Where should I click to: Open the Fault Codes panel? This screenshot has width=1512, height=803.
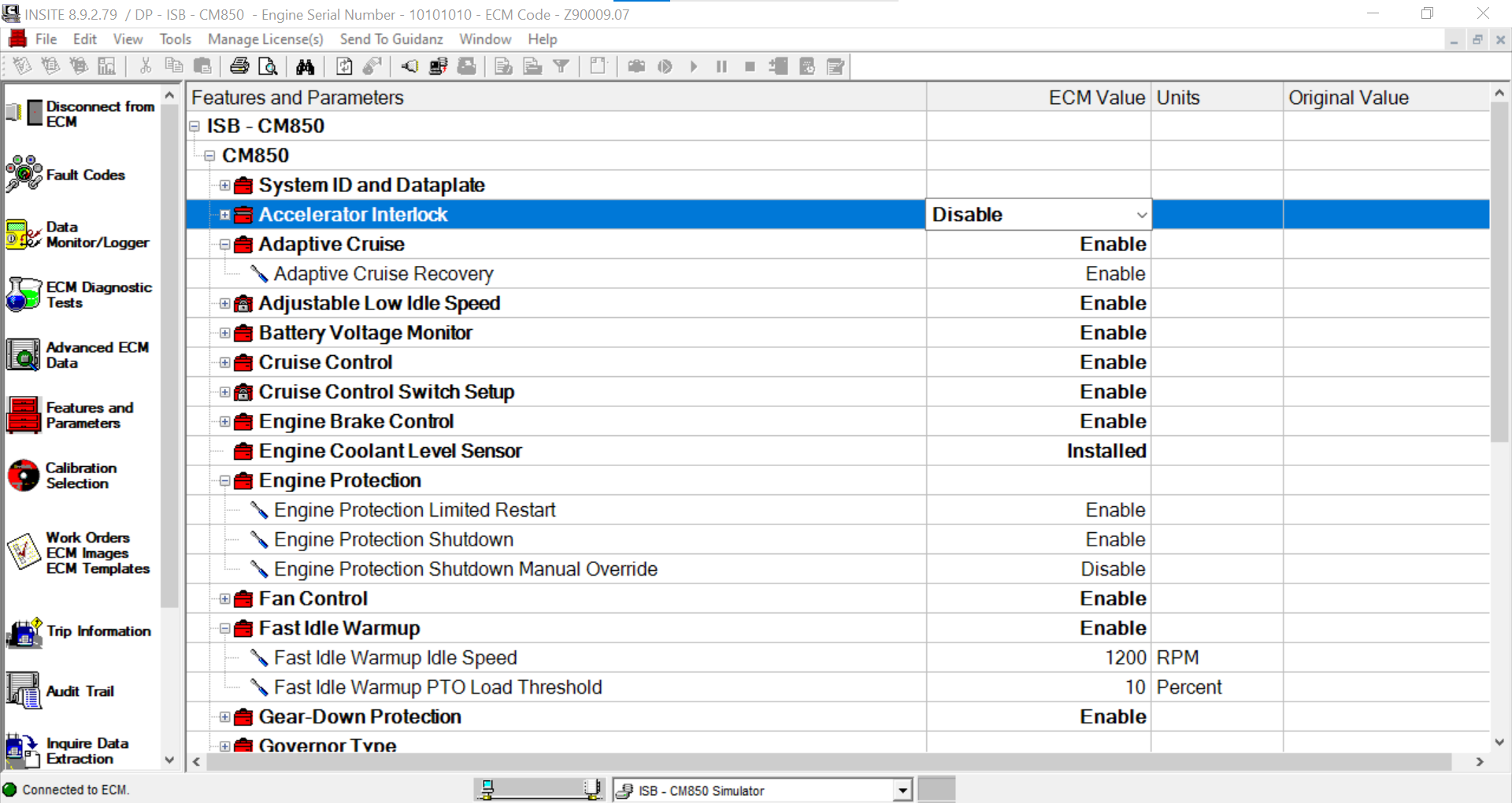coord(87,175)
